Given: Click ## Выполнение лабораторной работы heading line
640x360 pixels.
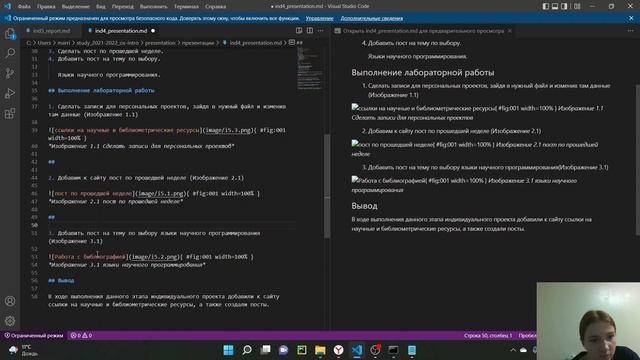Looking at the screenshot, I should pos(101,91).
